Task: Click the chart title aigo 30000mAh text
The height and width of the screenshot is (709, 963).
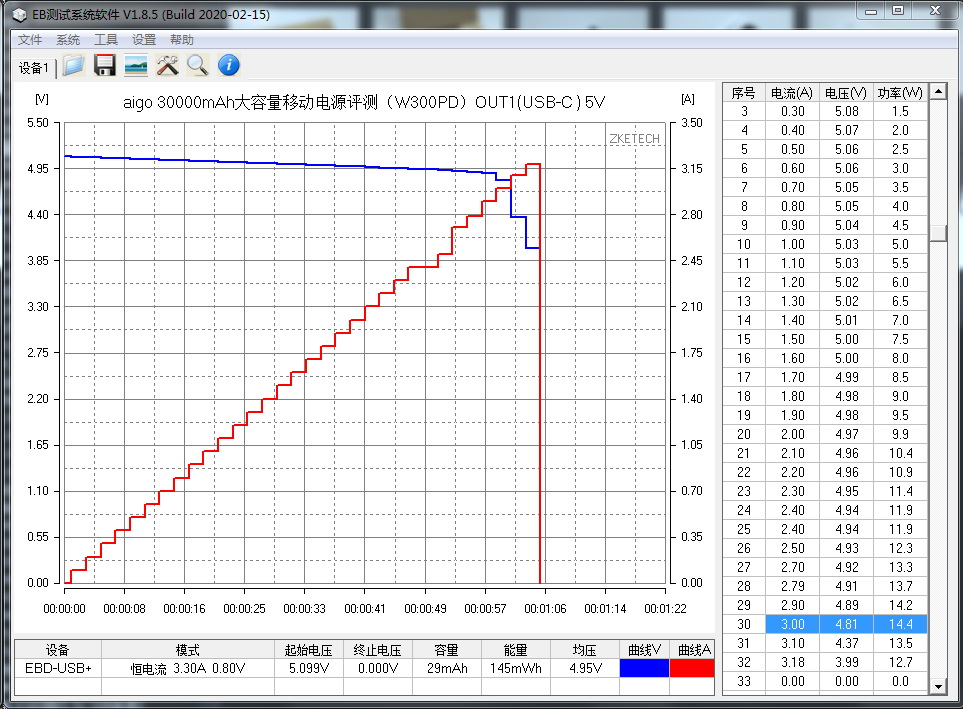Action: (364, 102)
